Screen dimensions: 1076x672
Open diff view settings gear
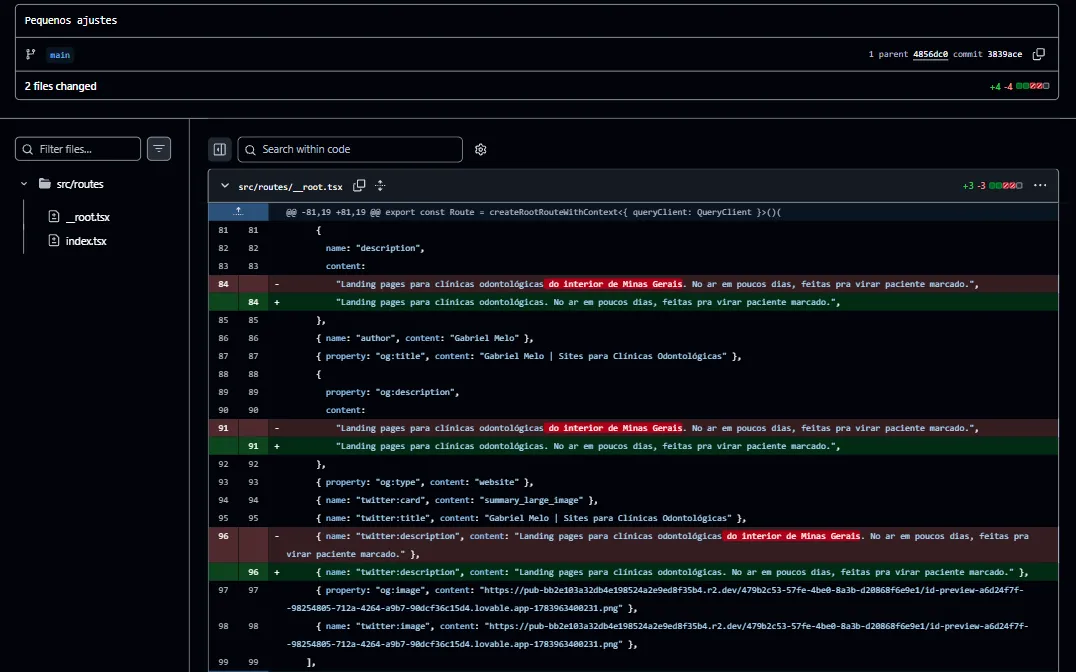(480, 150)
